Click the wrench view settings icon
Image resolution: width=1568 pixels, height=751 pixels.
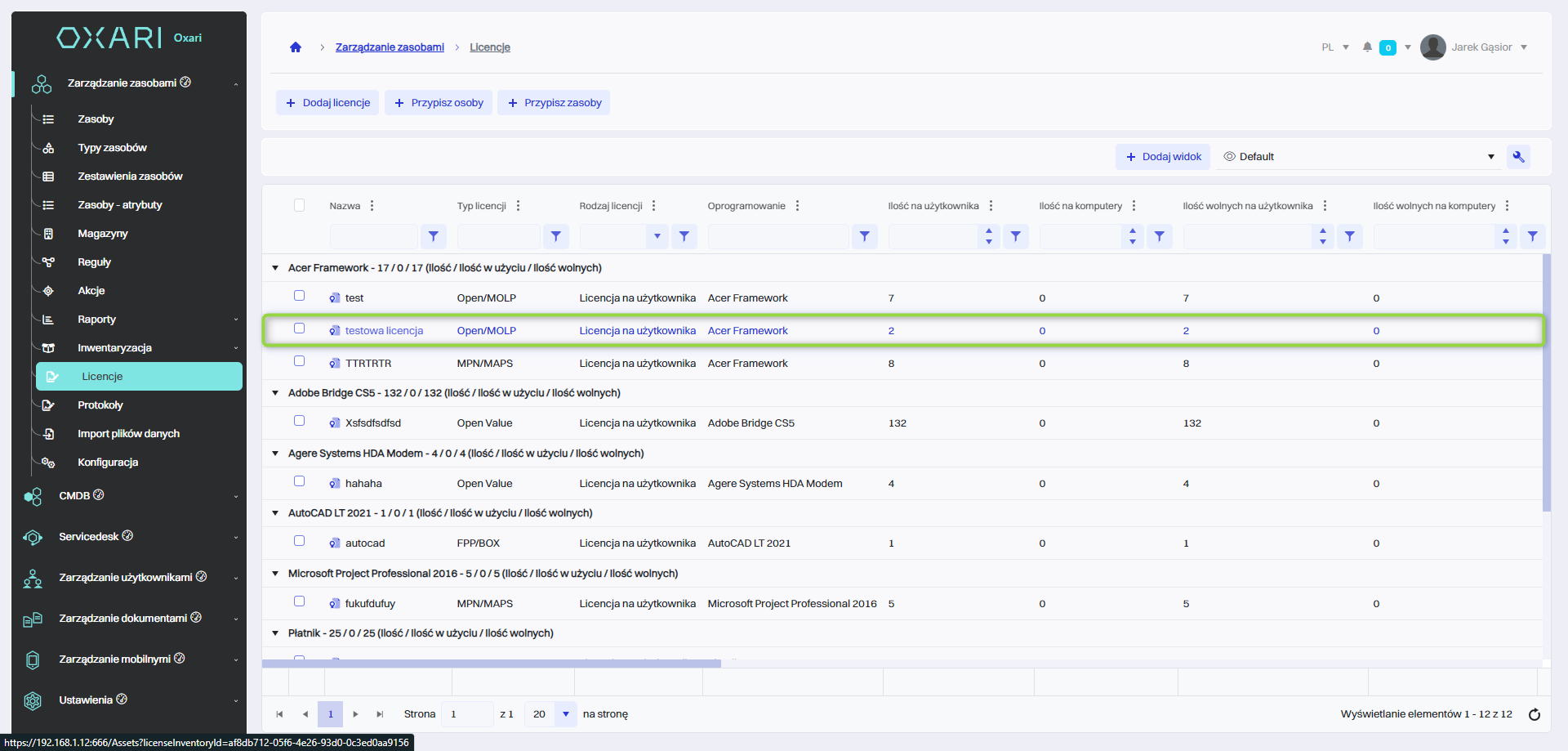pyautogui.click(x=1518, y=157)
